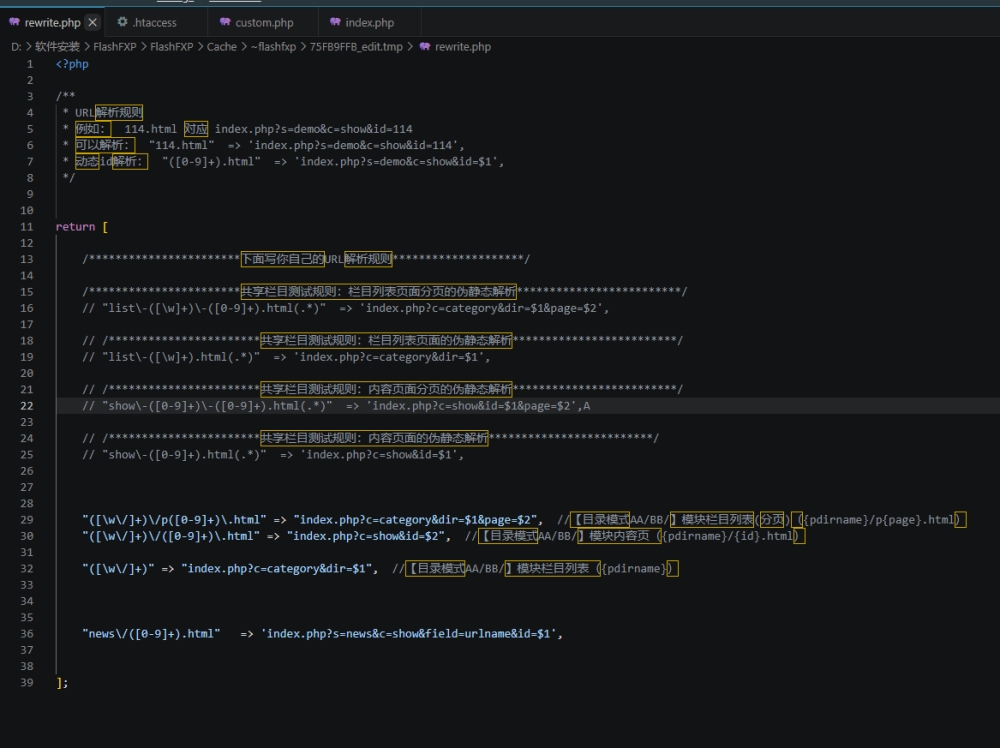Open the ~flashfxp breadcrumb folder
Image resolution: width=1000 pixels, height=748 pixels.
[x=273, y=47]
